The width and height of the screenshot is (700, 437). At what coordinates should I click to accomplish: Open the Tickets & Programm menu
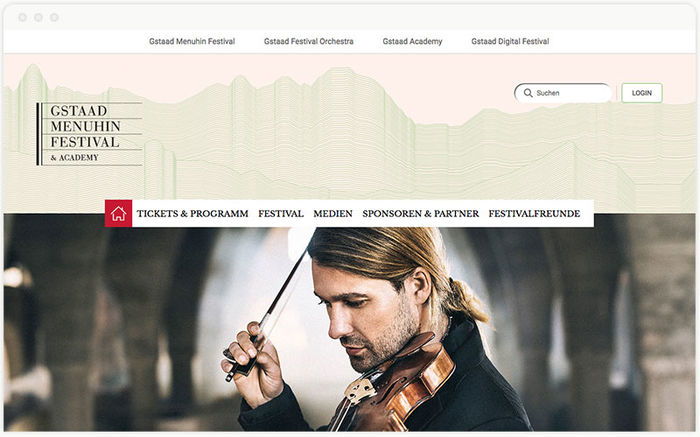point(192,214)
